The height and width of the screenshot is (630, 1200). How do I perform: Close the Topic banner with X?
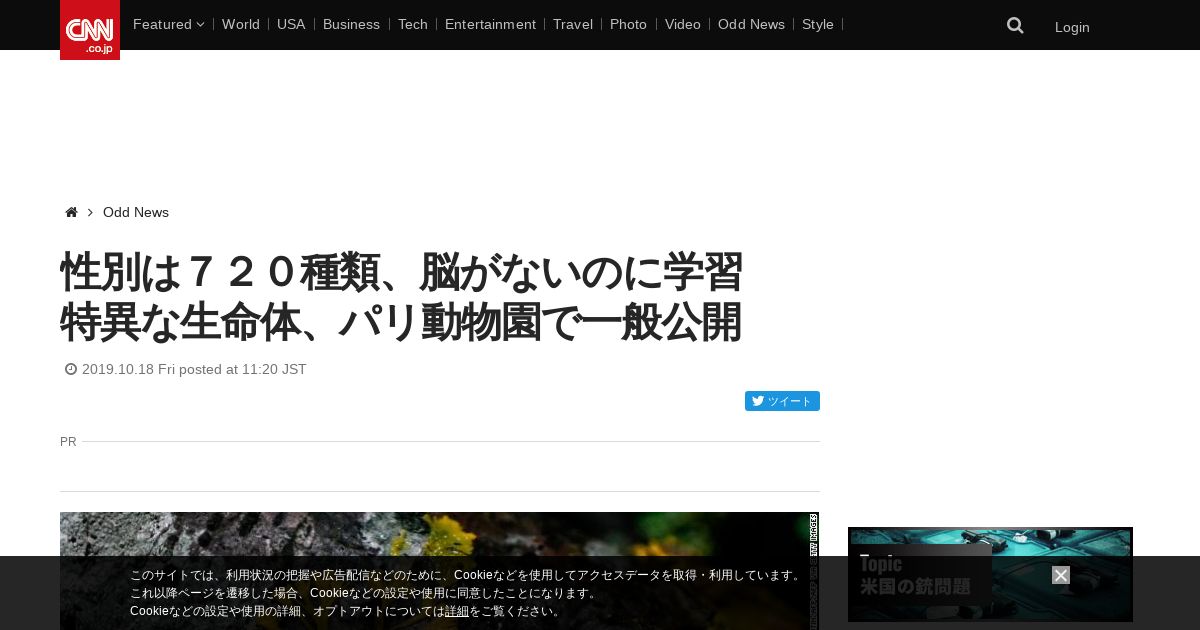click(x=1061, y=575)
